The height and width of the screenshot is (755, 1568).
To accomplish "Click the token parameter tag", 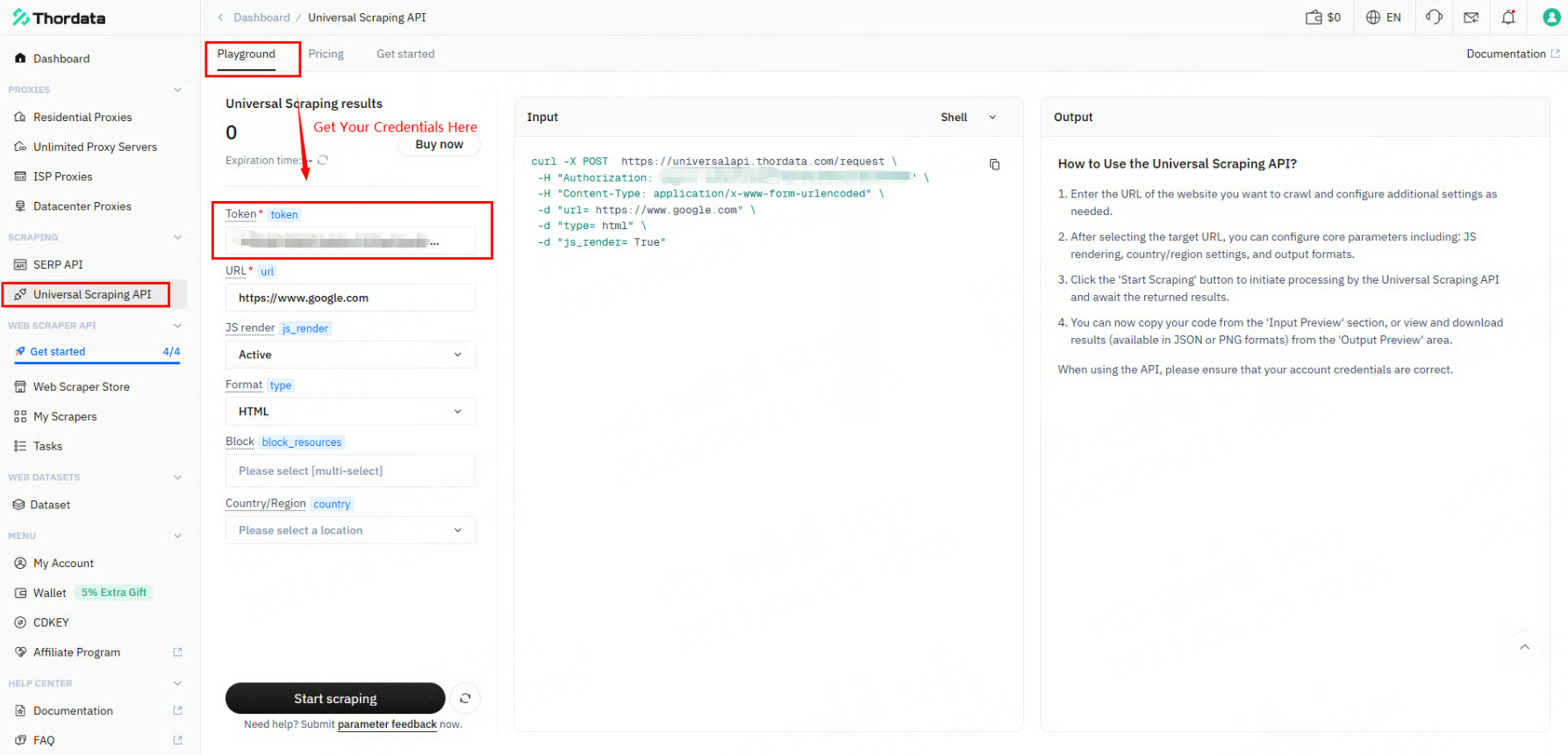I will click(x=284, y=214).
